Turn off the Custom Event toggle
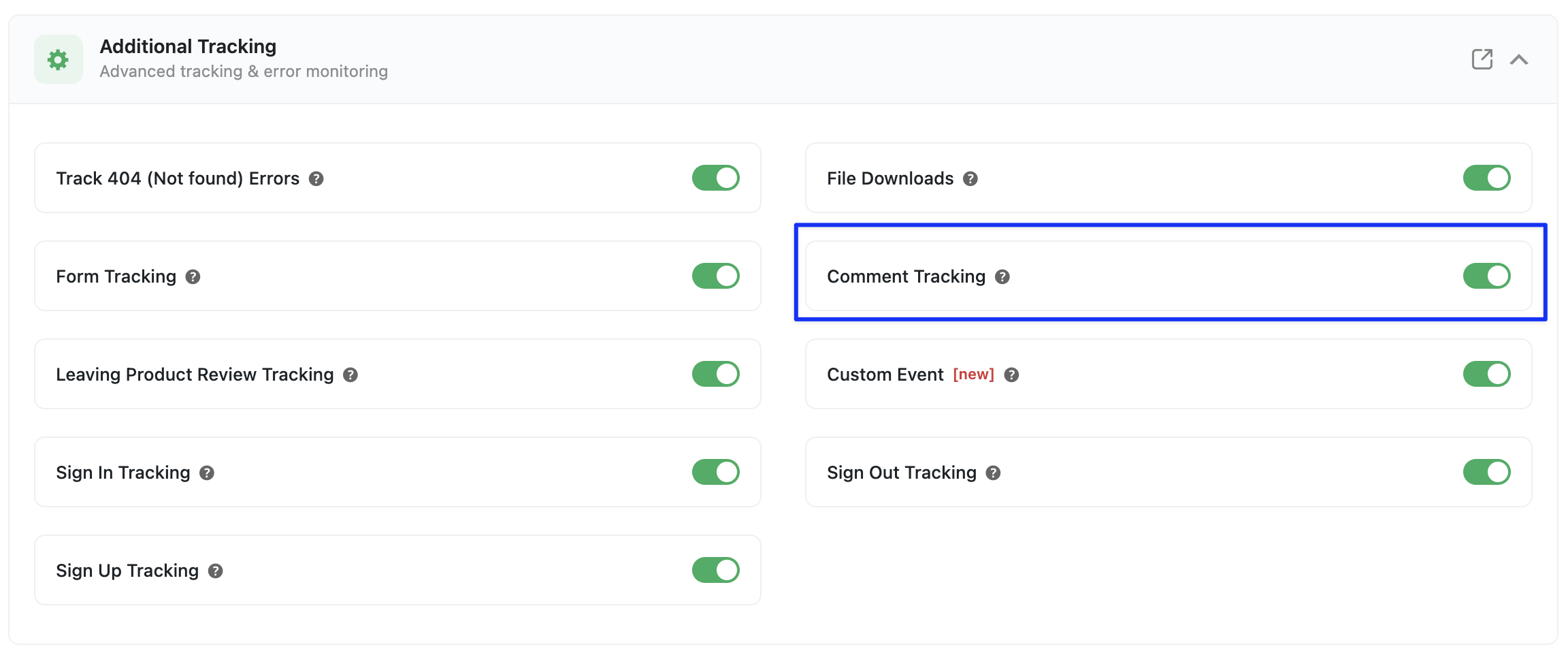This screenshot has width=1568, height=651. [1487, 374]
